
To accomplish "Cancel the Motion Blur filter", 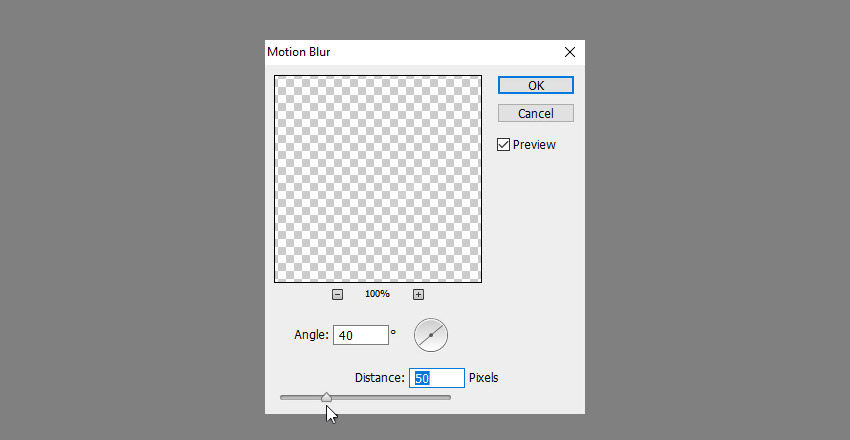I will (x=536, y=113).
